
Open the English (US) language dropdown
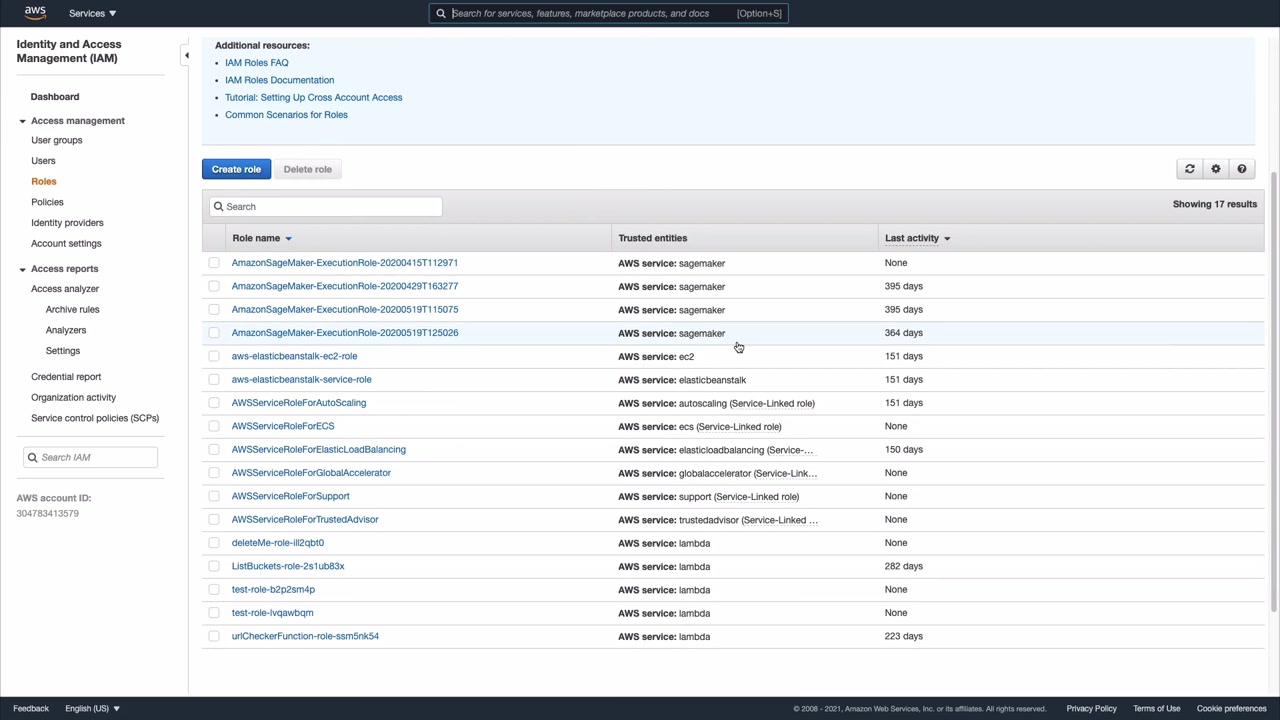coord(92,708)
